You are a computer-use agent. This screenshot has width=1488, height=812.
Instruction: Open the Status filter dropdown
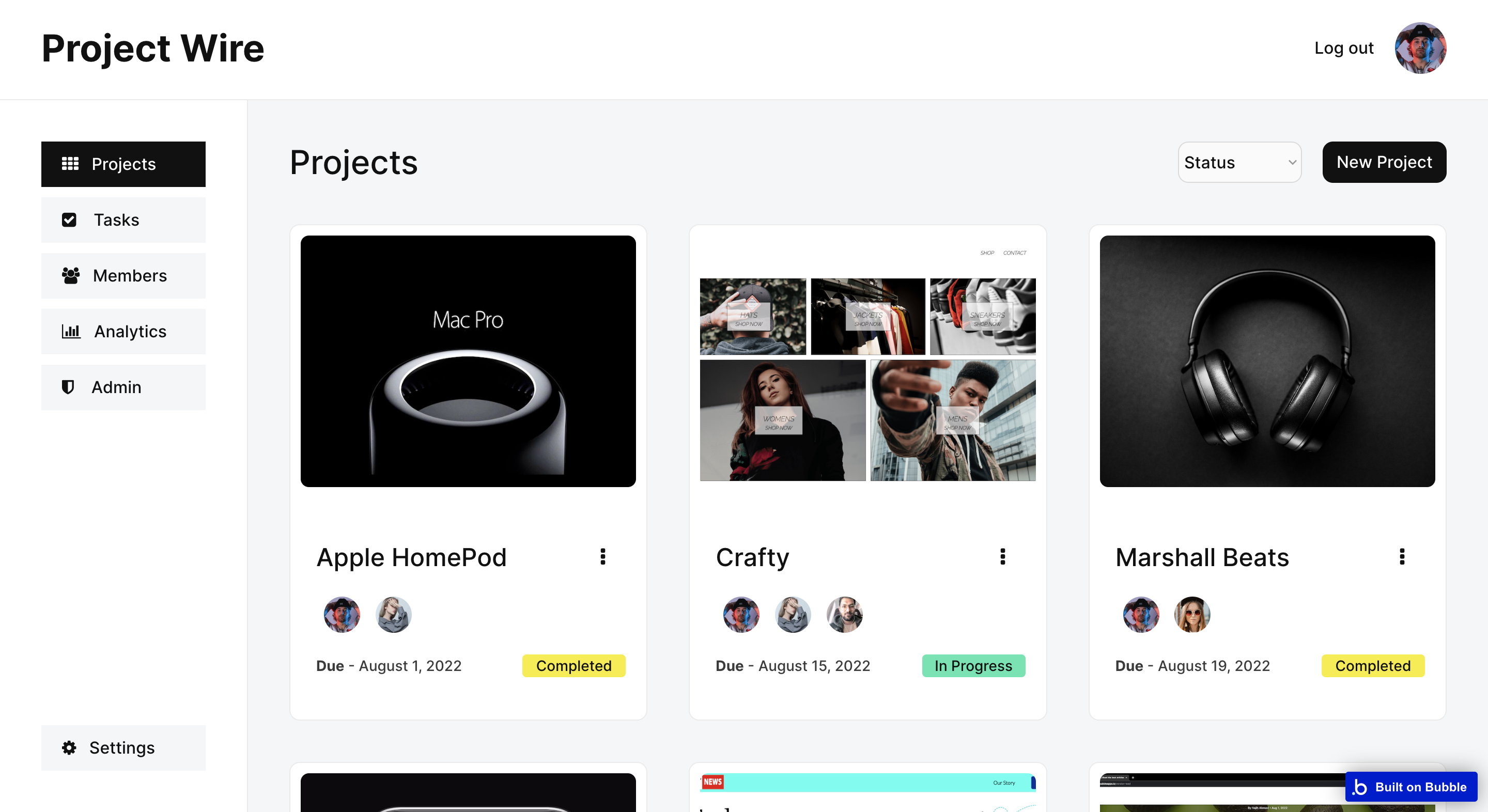pyautogui.click(x=1239, y=162)
